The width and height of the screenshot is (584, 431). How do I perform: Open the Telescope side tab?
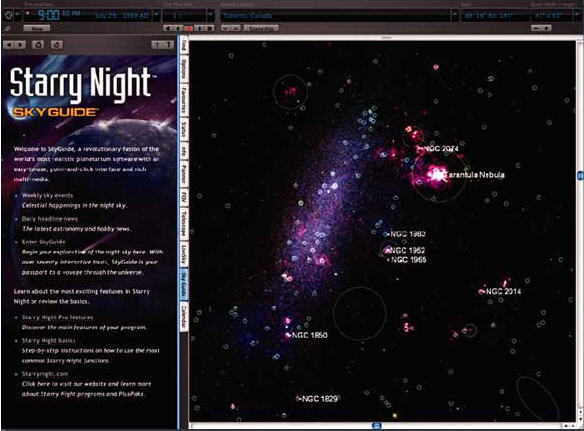pyautogui.click(x=184, y=223)
